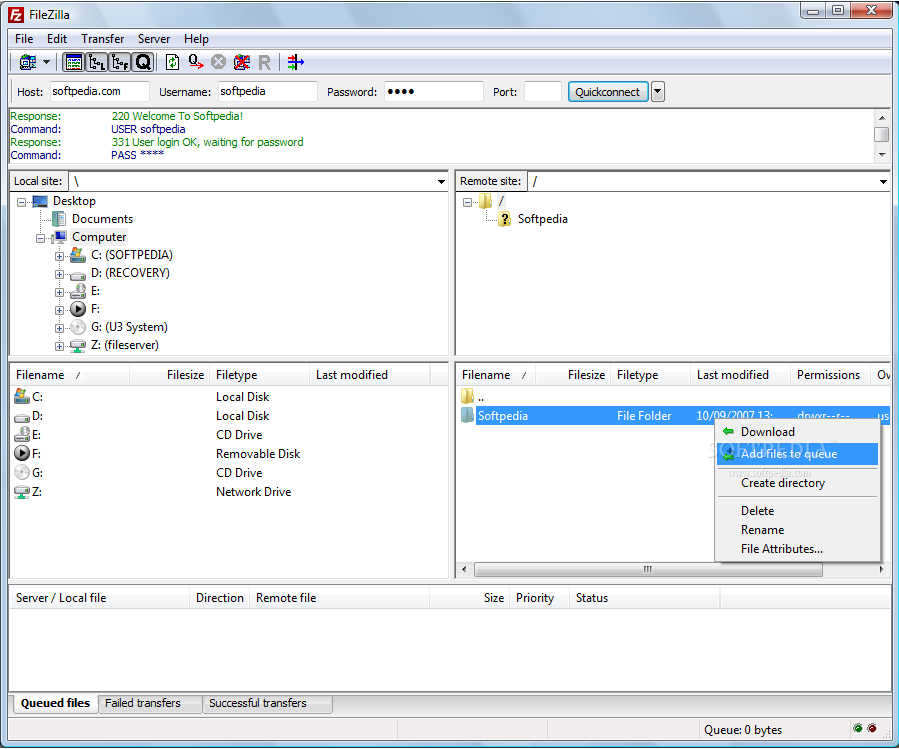This screenshot has height=749, width=899.
Task: Select the D: Local Disk row icon
Action: coord(22,417)
